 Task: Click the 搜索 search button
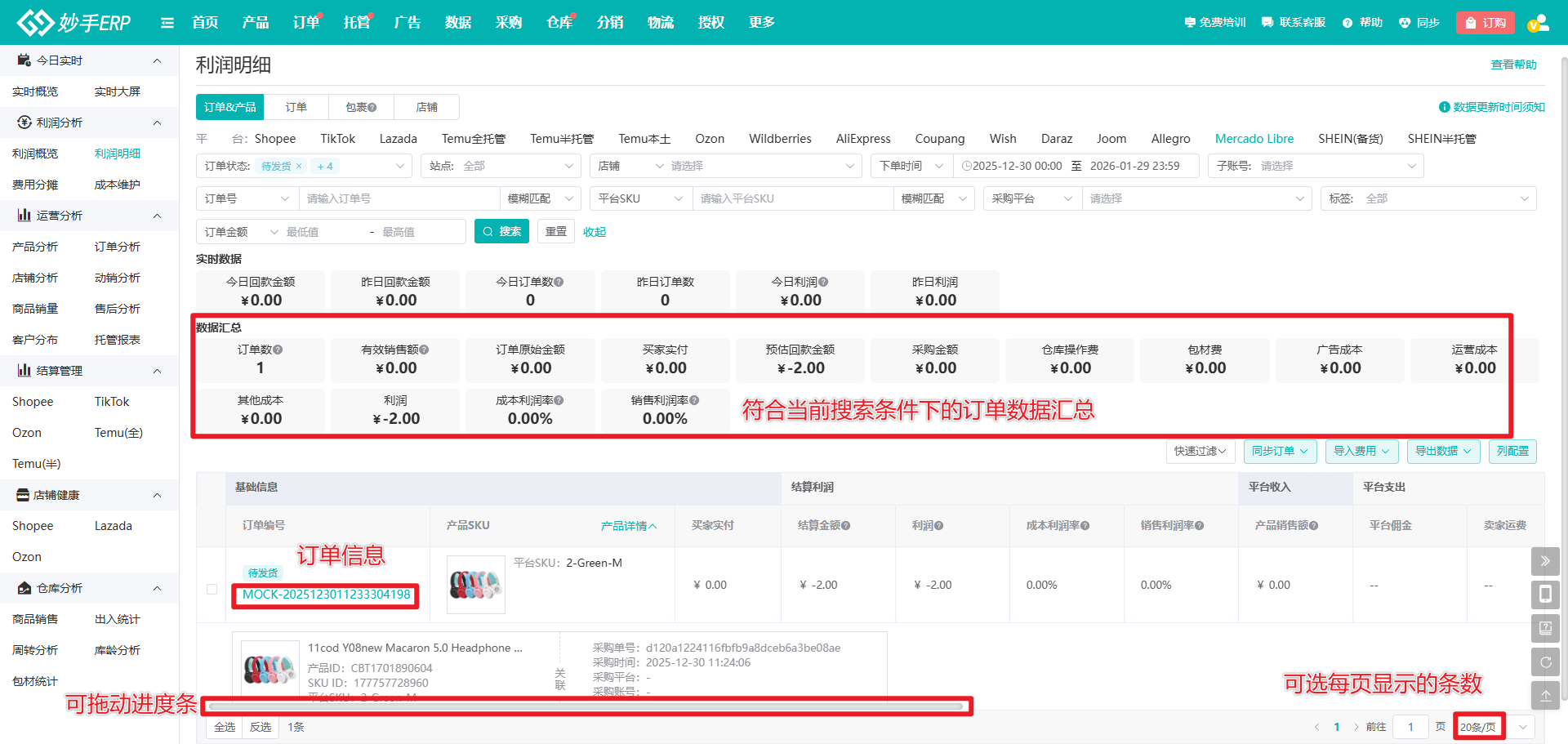(501, 232)
